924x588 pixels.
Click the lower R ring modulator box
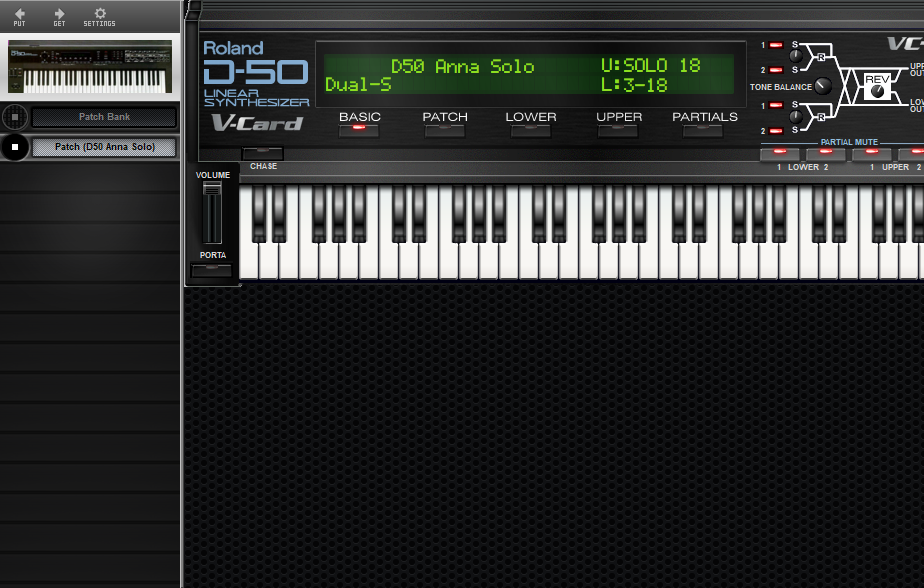pyautogui.click(x=821, y=117)
